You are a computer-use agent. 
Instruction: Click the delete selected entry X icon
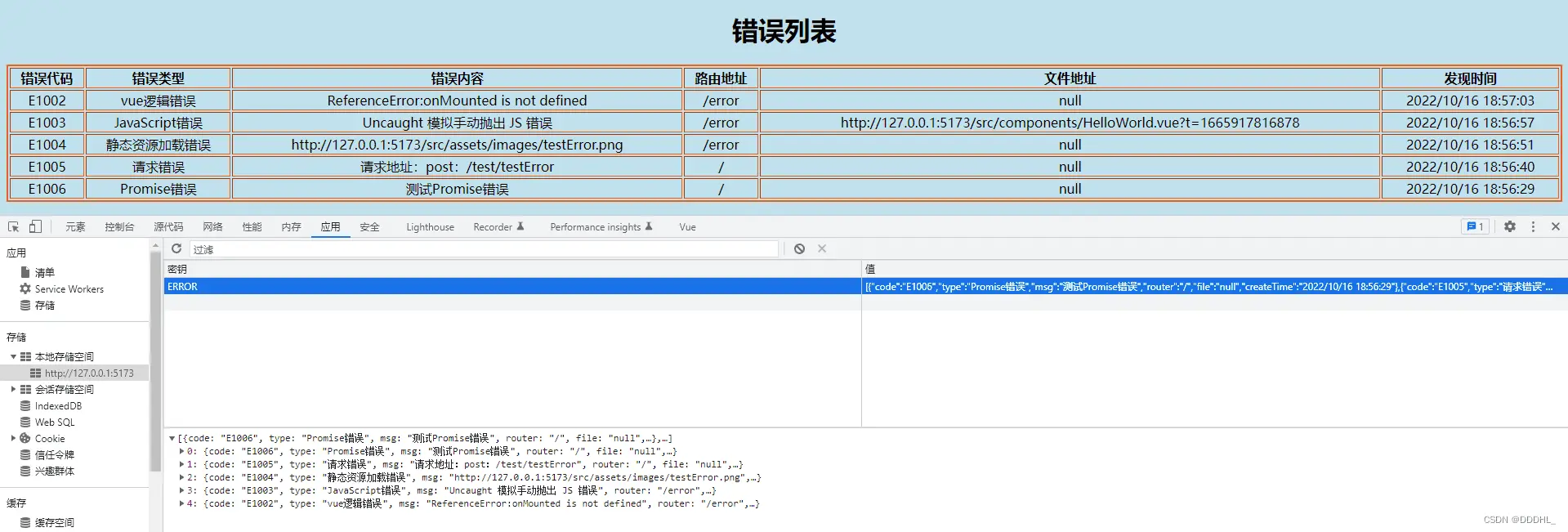coord(822,249)
